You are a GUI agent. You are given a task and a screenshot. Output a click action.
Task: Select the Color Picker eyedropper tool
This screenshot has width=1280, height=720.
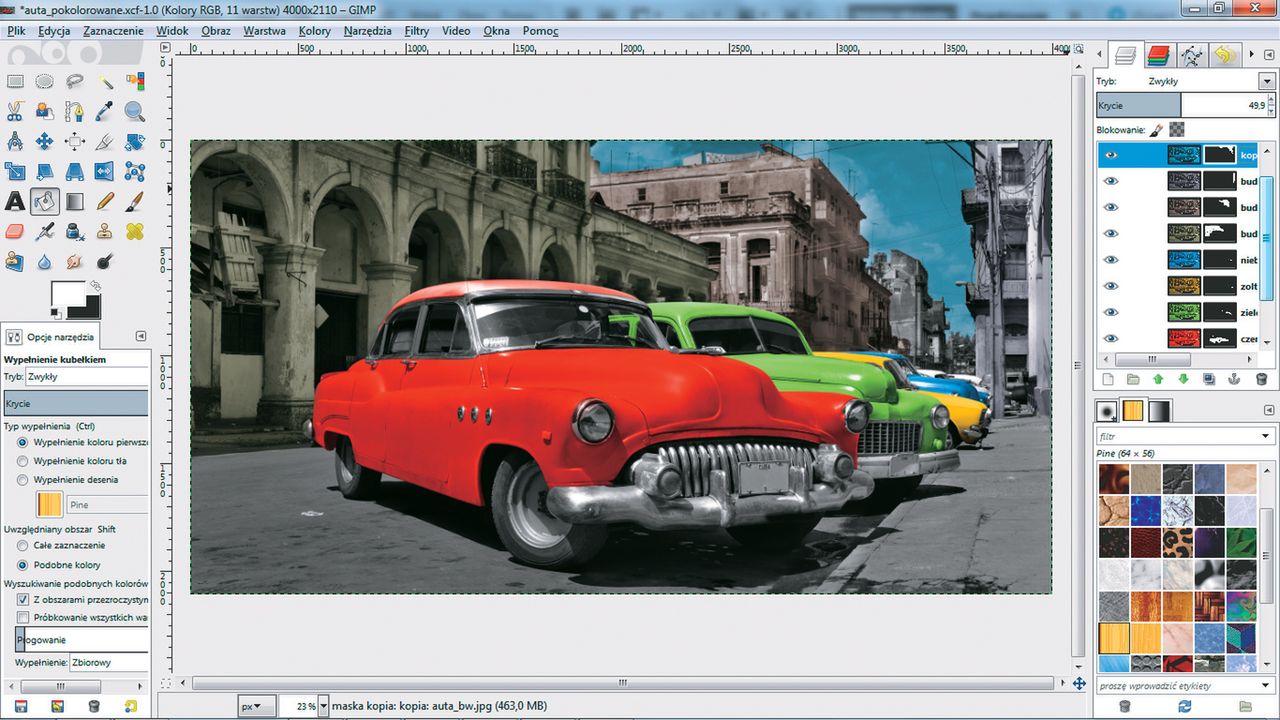(x=105, y=112)
